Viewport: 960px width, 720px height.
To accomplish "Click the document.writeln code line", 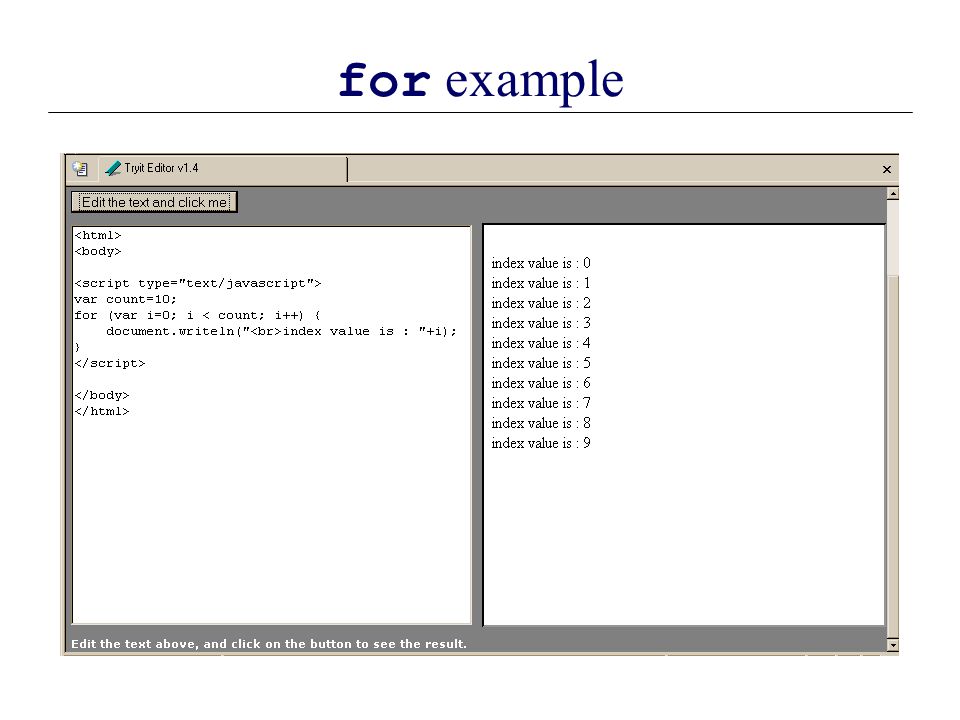I will [282, 331].
